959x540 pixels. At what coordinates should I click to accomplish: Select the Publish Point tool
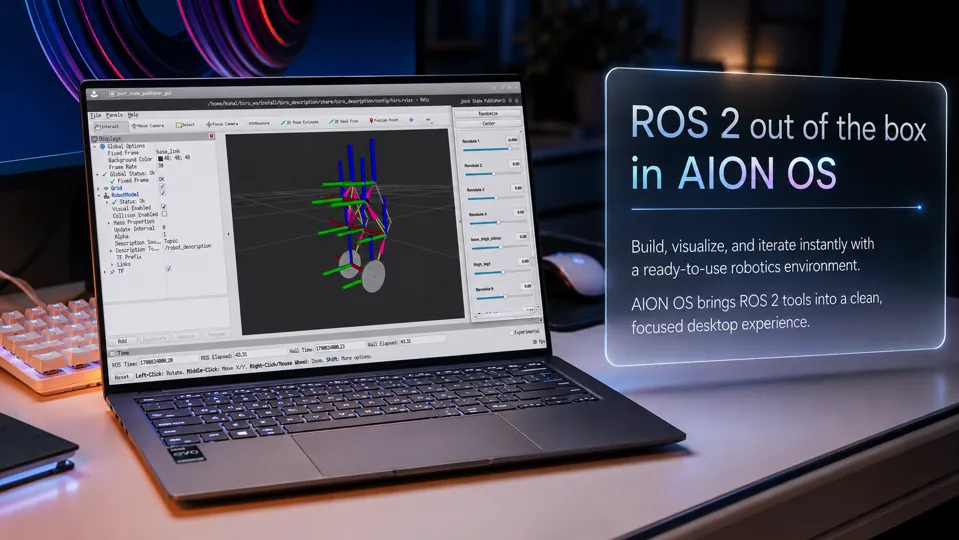(384, 120)
